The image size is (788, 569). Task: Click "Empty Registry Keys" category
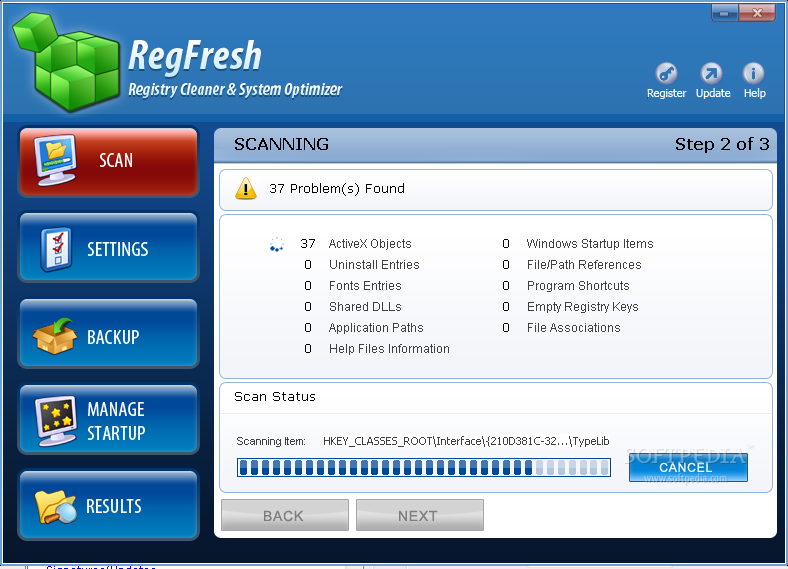582,307
